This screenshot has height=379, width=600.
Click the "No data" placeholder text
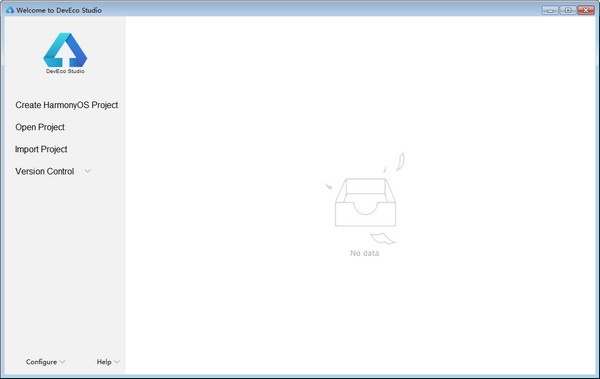click(x=365, y=253)
